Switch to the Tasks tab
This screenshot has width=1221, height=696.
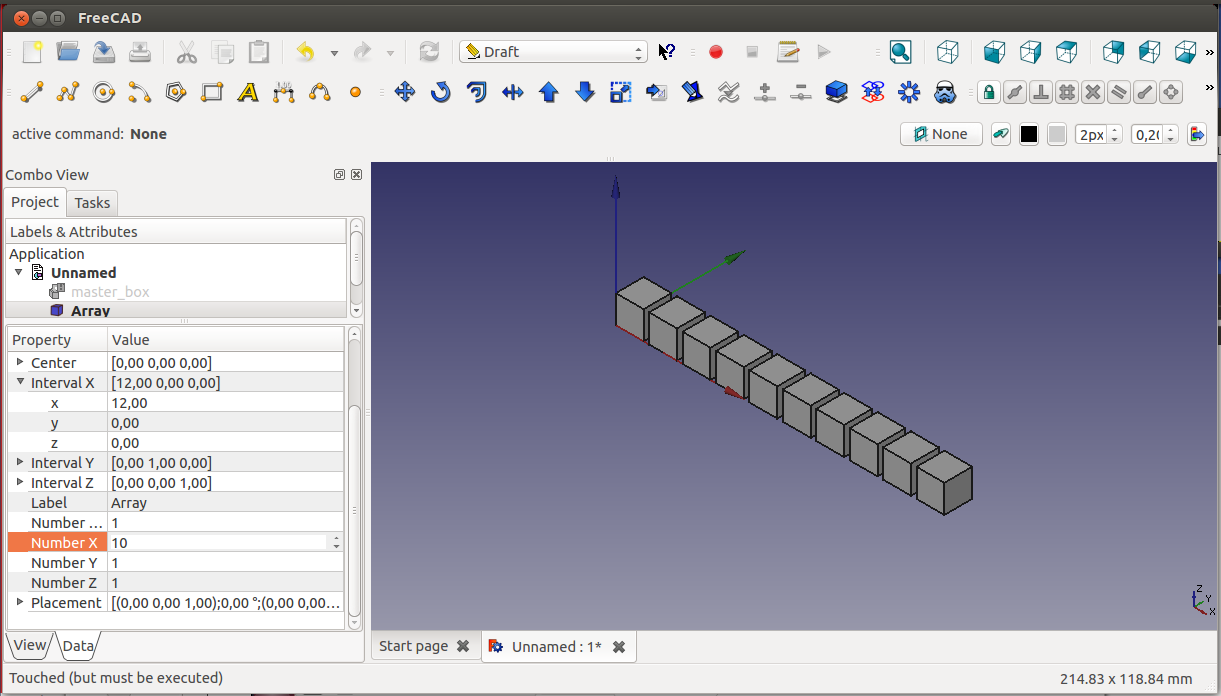coord(92,203)
